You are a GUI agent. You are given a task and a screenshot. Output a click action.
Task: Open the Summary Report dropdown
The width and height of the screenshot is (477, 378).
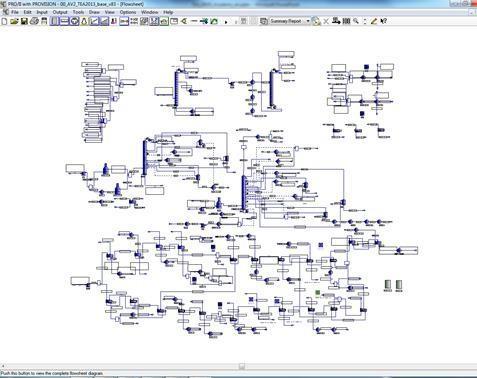coord(289,21)
